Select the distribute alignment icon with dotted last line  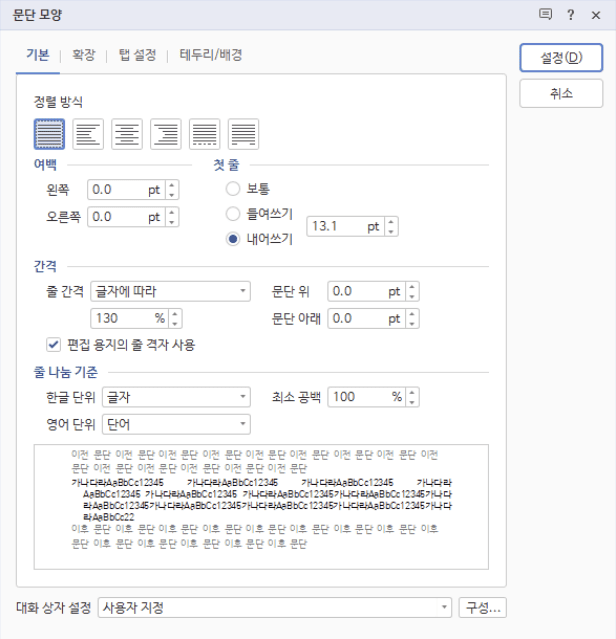(205, 133)
